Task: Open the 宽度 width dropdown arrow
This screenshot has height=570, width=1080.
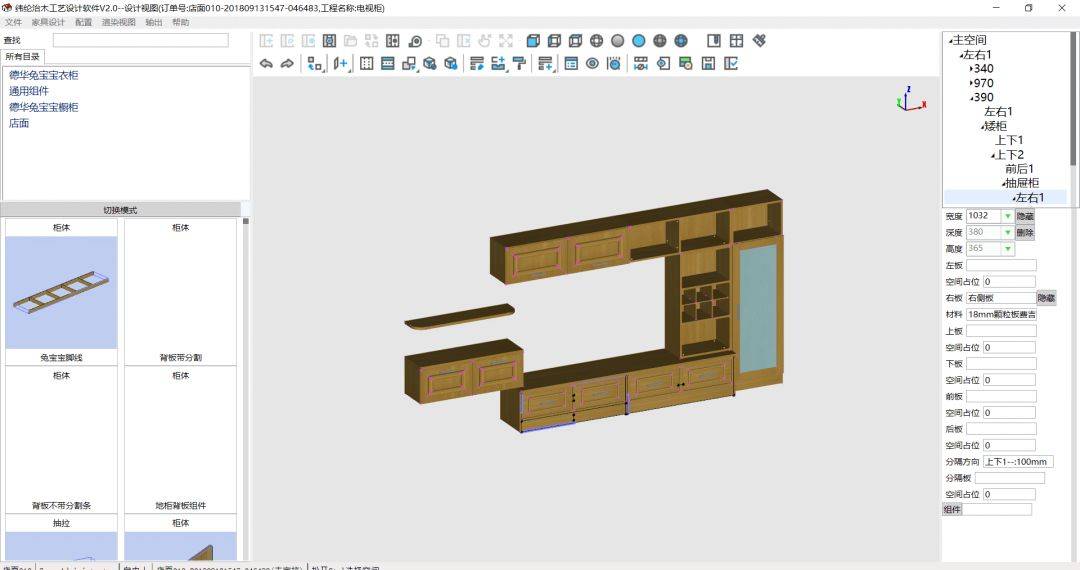Action: tap(1007, 216)
